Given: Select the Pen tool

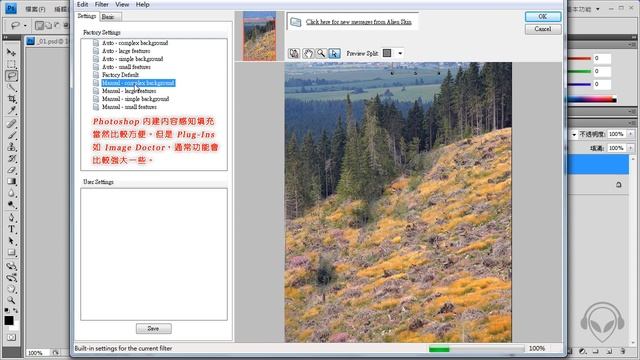Looking at the screenshot, I should pyautogui.click(x=11, y=218).
